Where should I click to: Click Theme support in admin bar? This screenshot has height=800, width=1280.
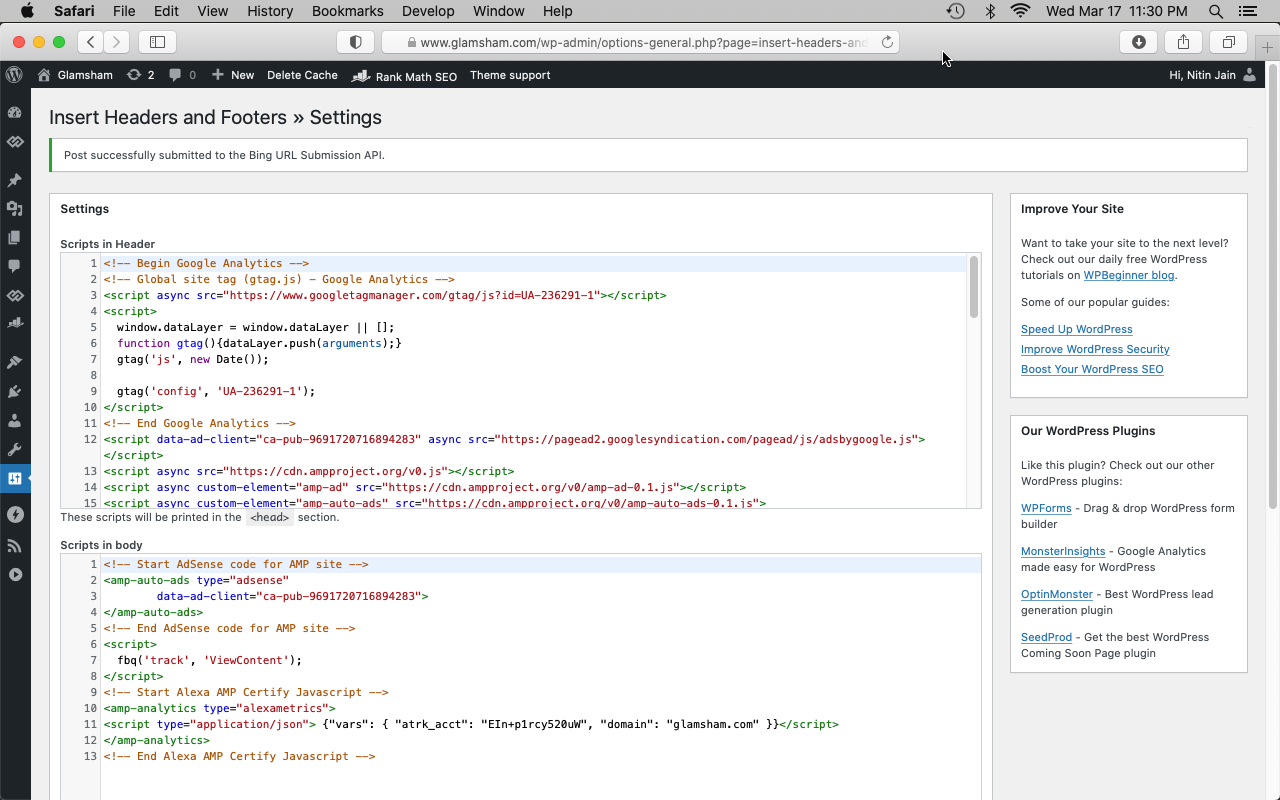(x=510, y=75)
